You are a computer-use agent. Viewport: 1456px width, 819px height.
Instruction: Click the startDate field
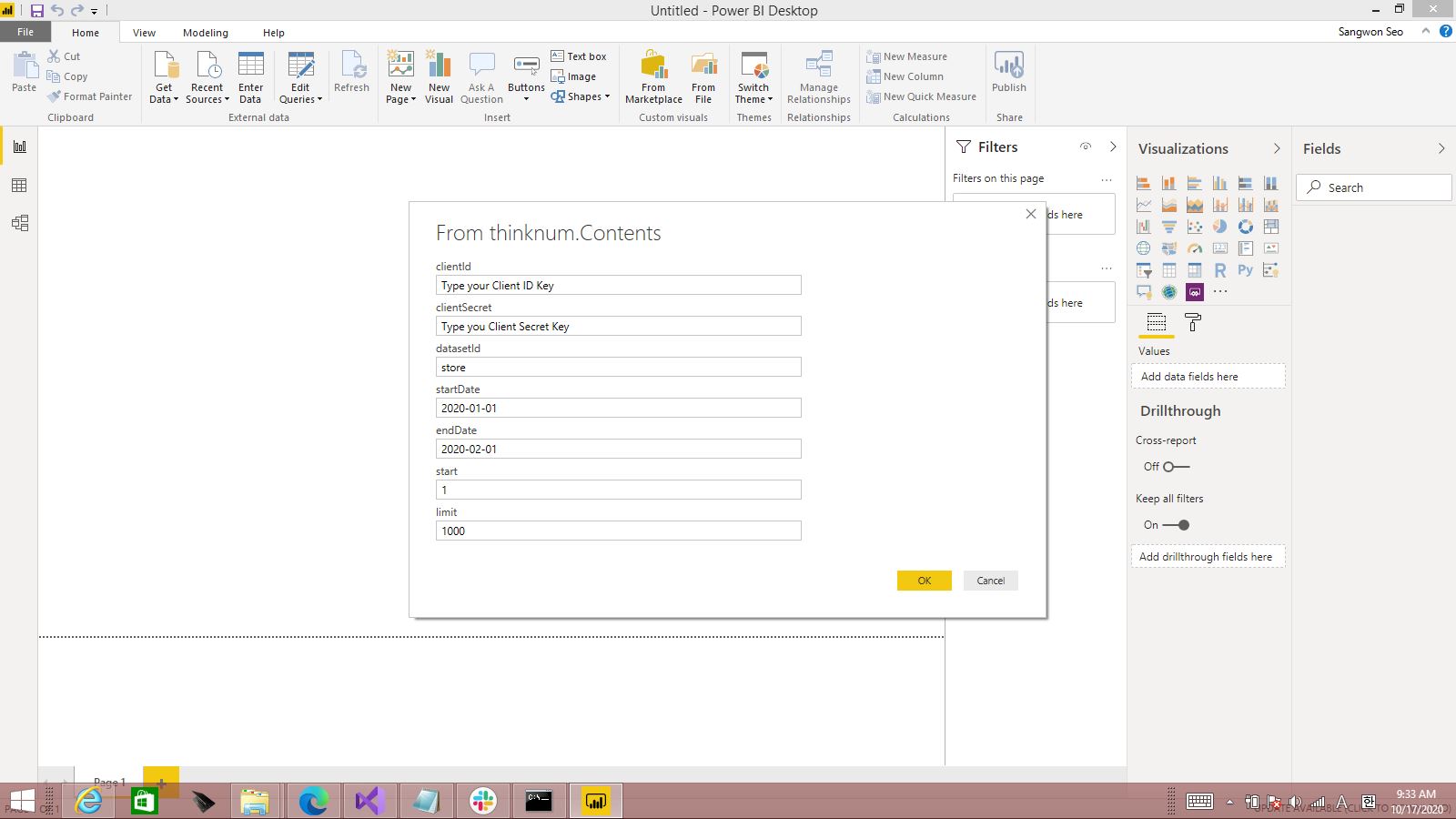[619, 409]
